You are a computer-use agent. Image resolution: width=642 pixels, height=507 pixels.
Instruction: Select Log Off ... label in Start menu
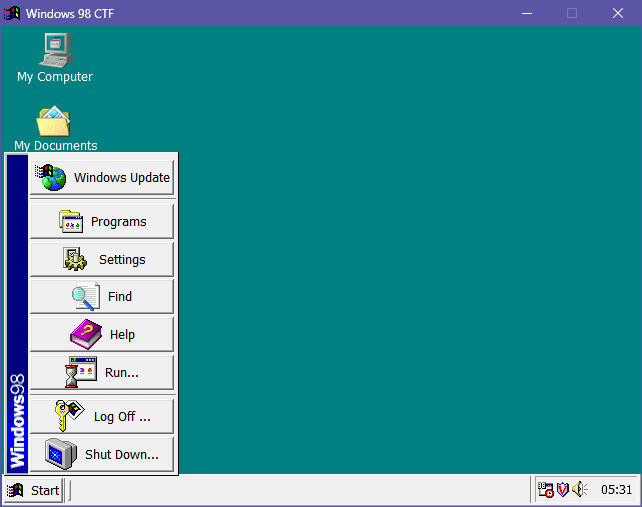click(122, 416)
